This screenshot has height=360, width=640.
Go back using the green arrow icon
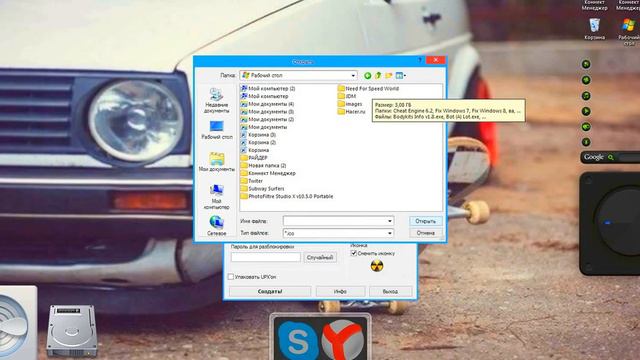(367, 76)
